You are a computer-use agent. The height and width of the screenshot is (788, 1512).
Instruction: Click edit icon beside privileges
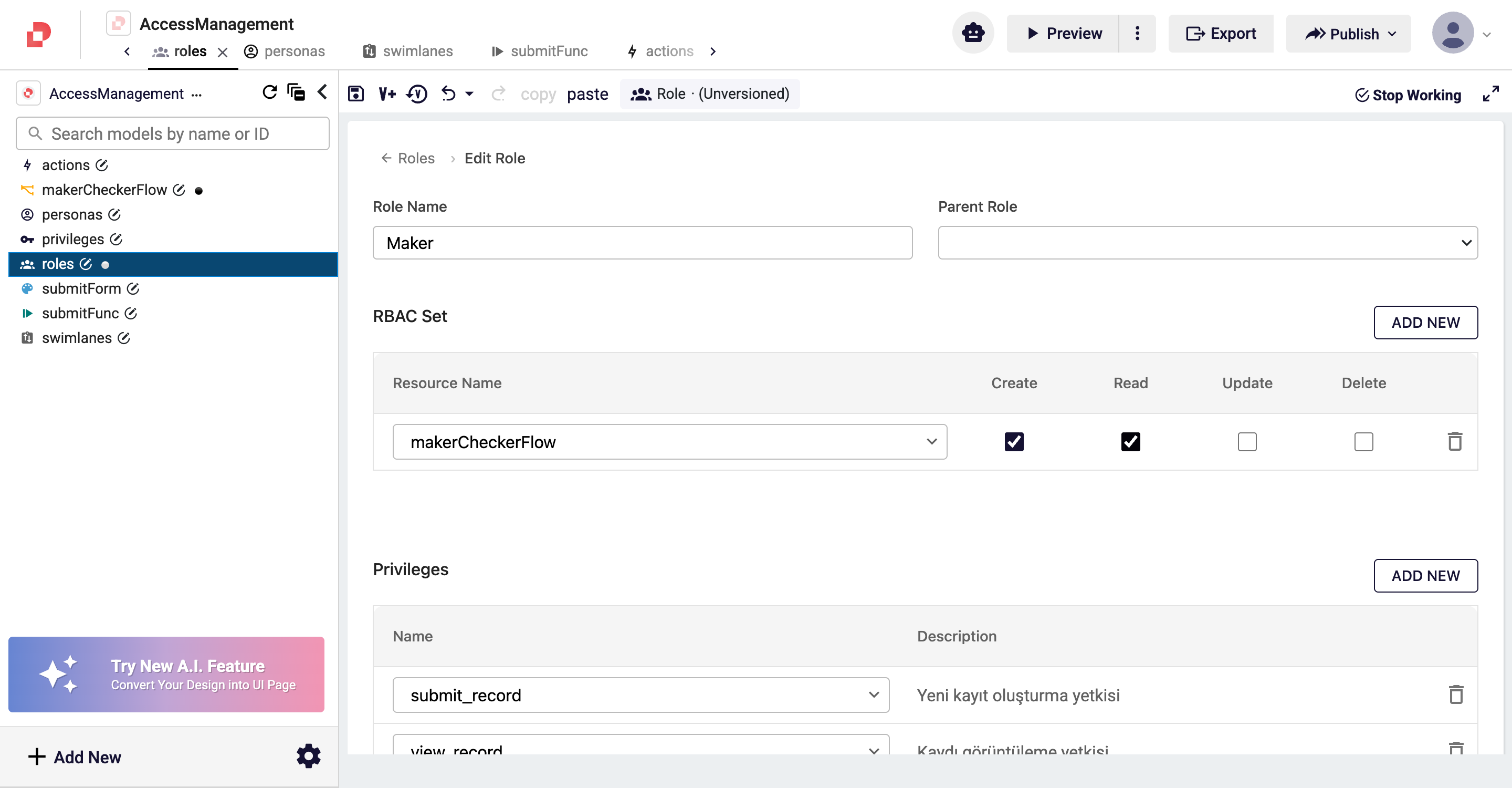pos(116,239)
